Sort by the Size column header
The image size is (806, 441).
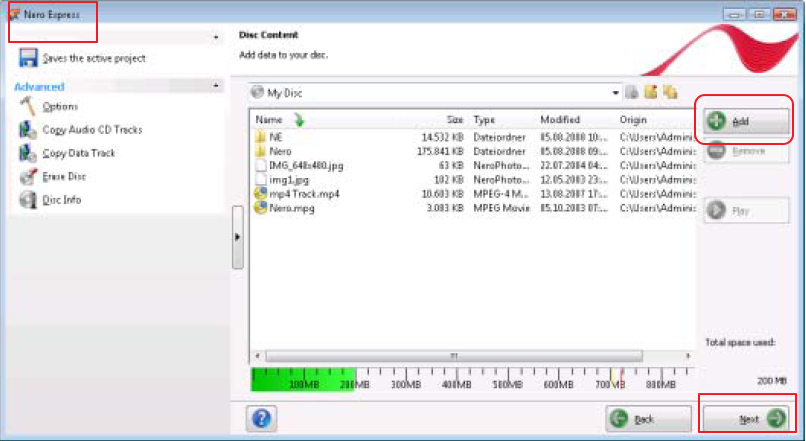[454, 120]
